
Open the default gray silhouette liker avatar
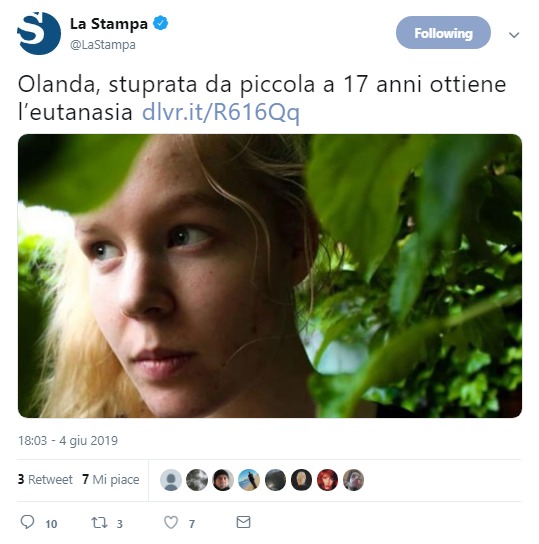point(171,480)
